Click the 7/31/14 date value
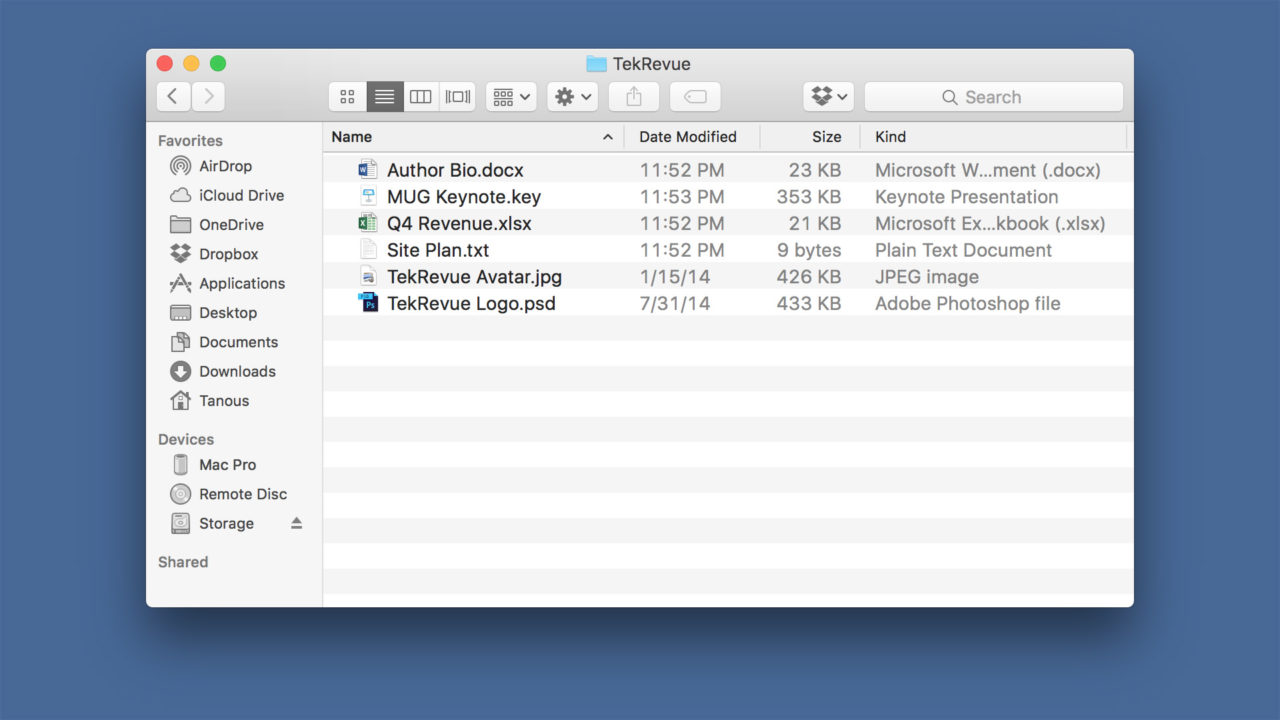1280x720 pixels. (x=675, y=303)
